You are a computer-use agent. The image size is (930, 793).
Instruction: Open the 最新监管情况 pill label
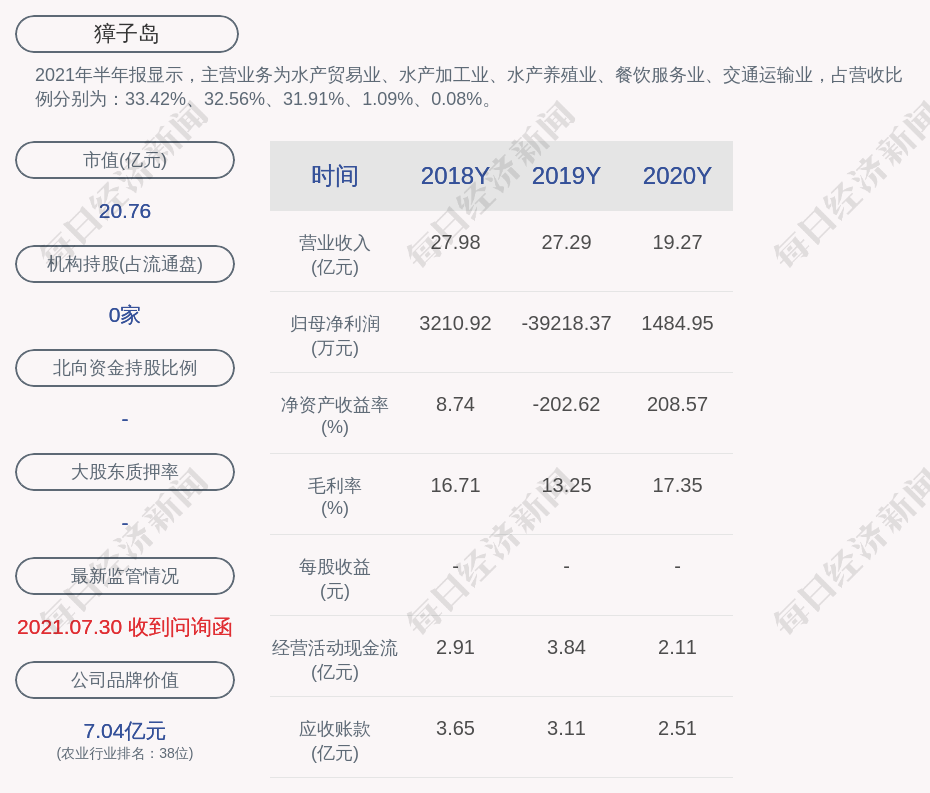point(125,576)
